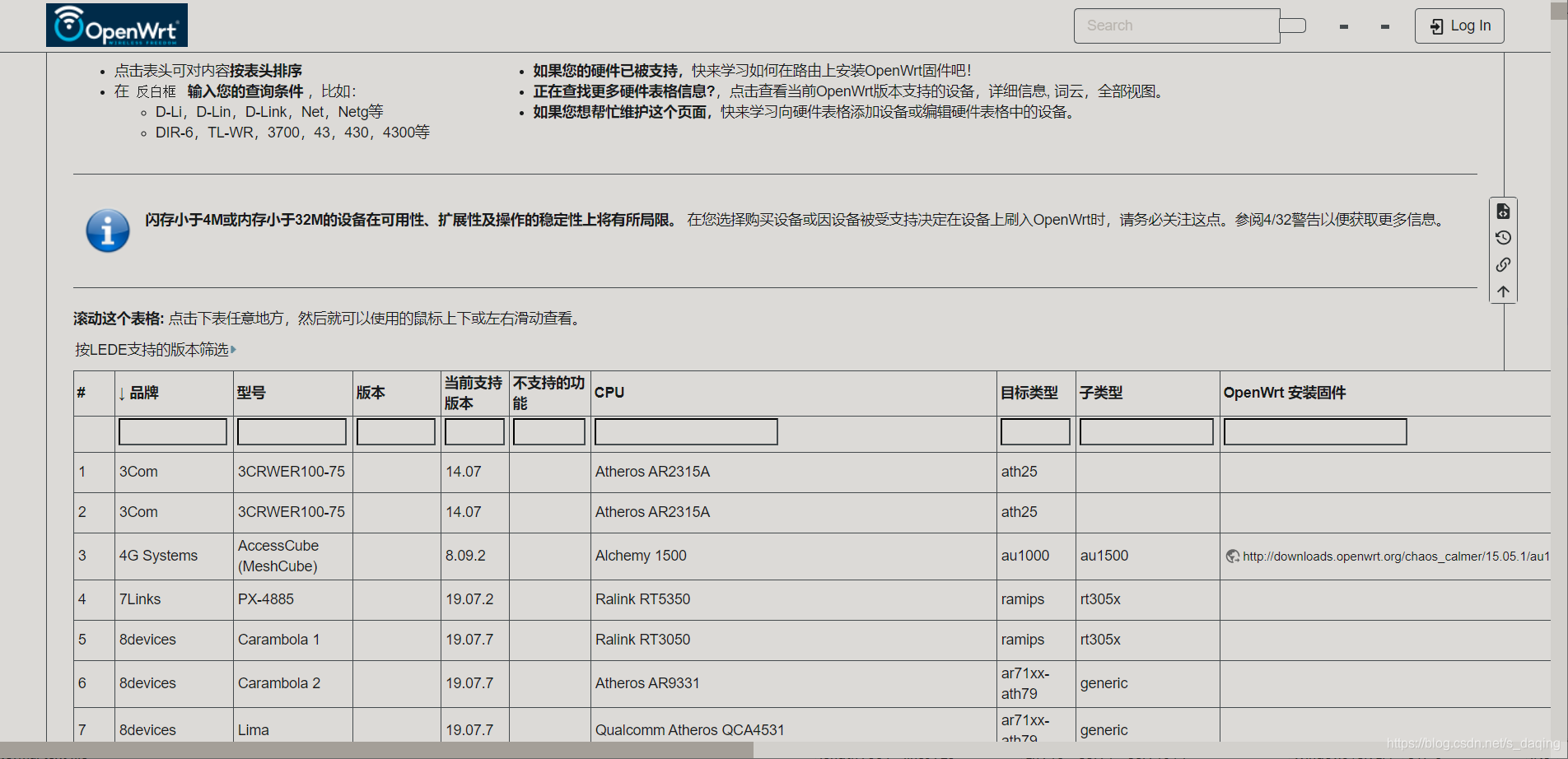Open the Log In page
The width and height of the screenshot is (1568, 759).
pyautogui.click(x=1459, y=26)
